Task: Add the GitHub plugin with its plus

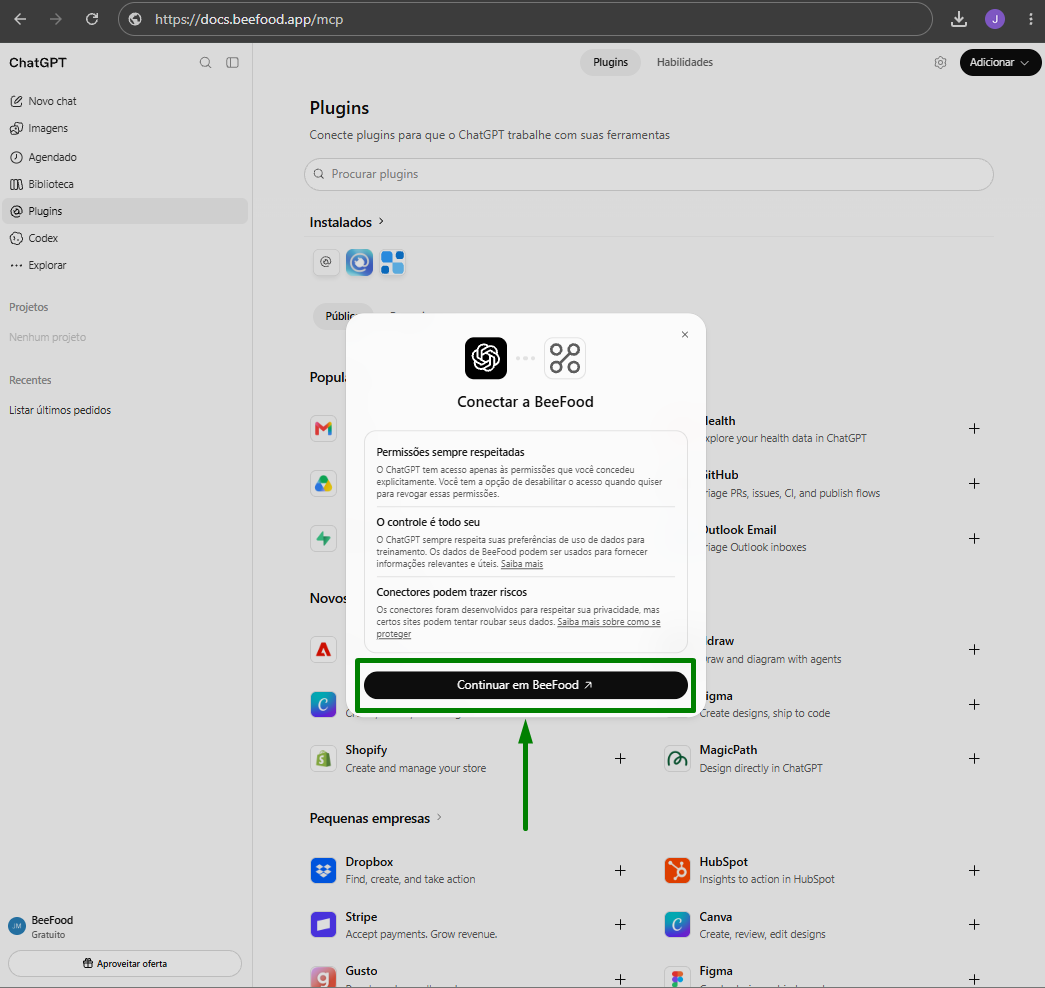Action: 974,483
